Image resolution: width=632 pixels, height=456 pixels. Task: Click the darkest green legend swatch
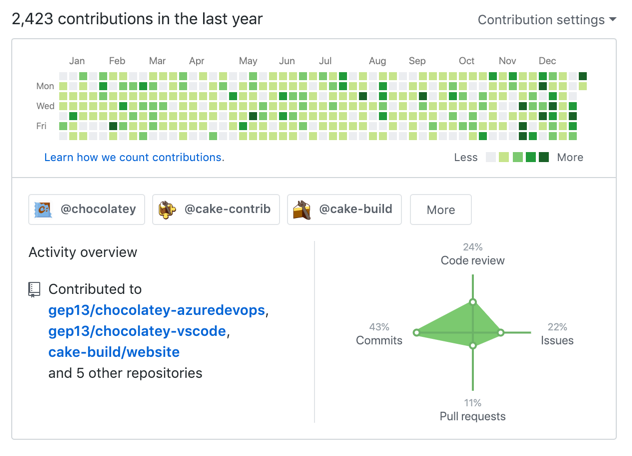pos(544,157)
